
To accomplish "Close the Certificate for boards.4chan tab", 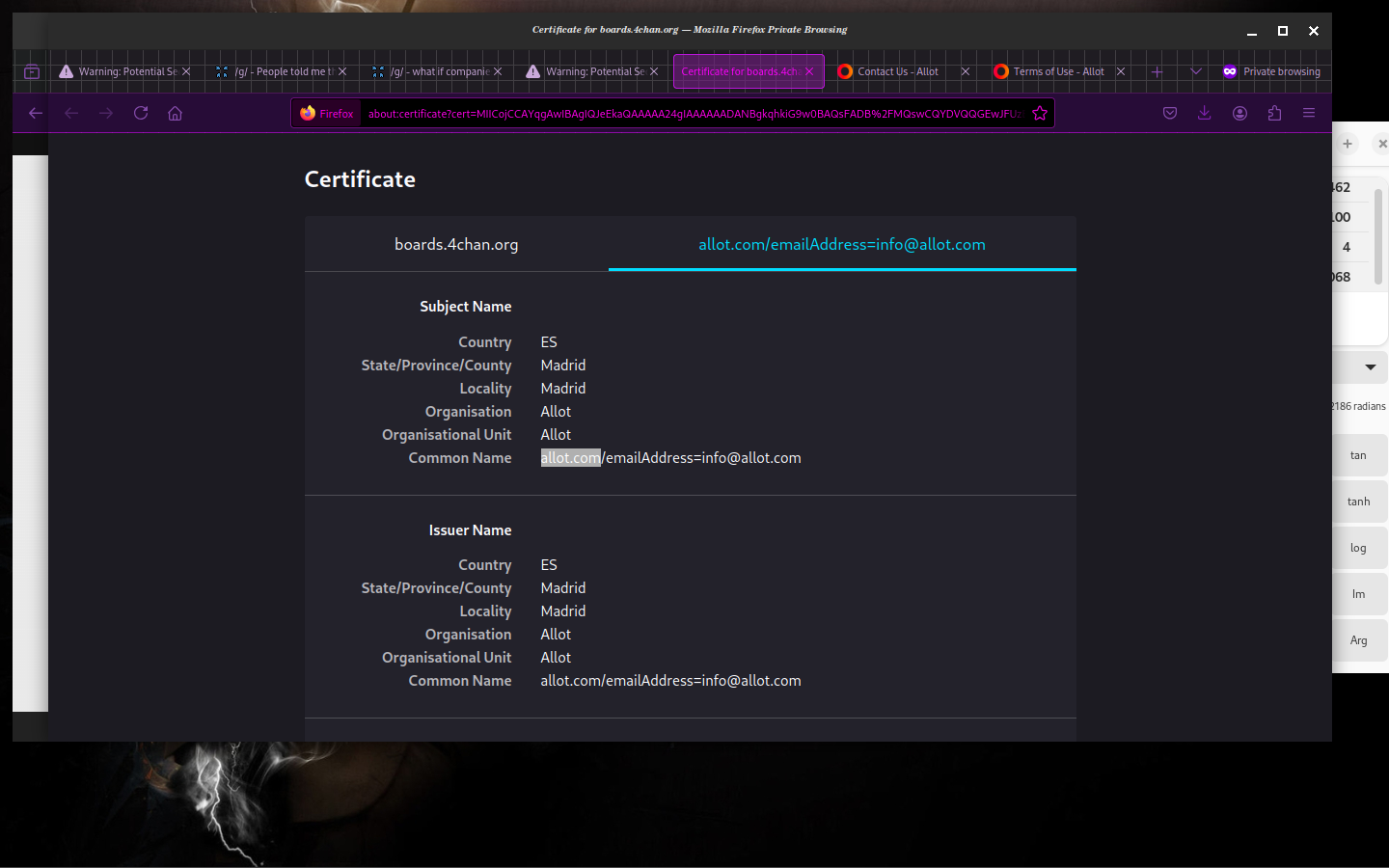I will (809, 71).
